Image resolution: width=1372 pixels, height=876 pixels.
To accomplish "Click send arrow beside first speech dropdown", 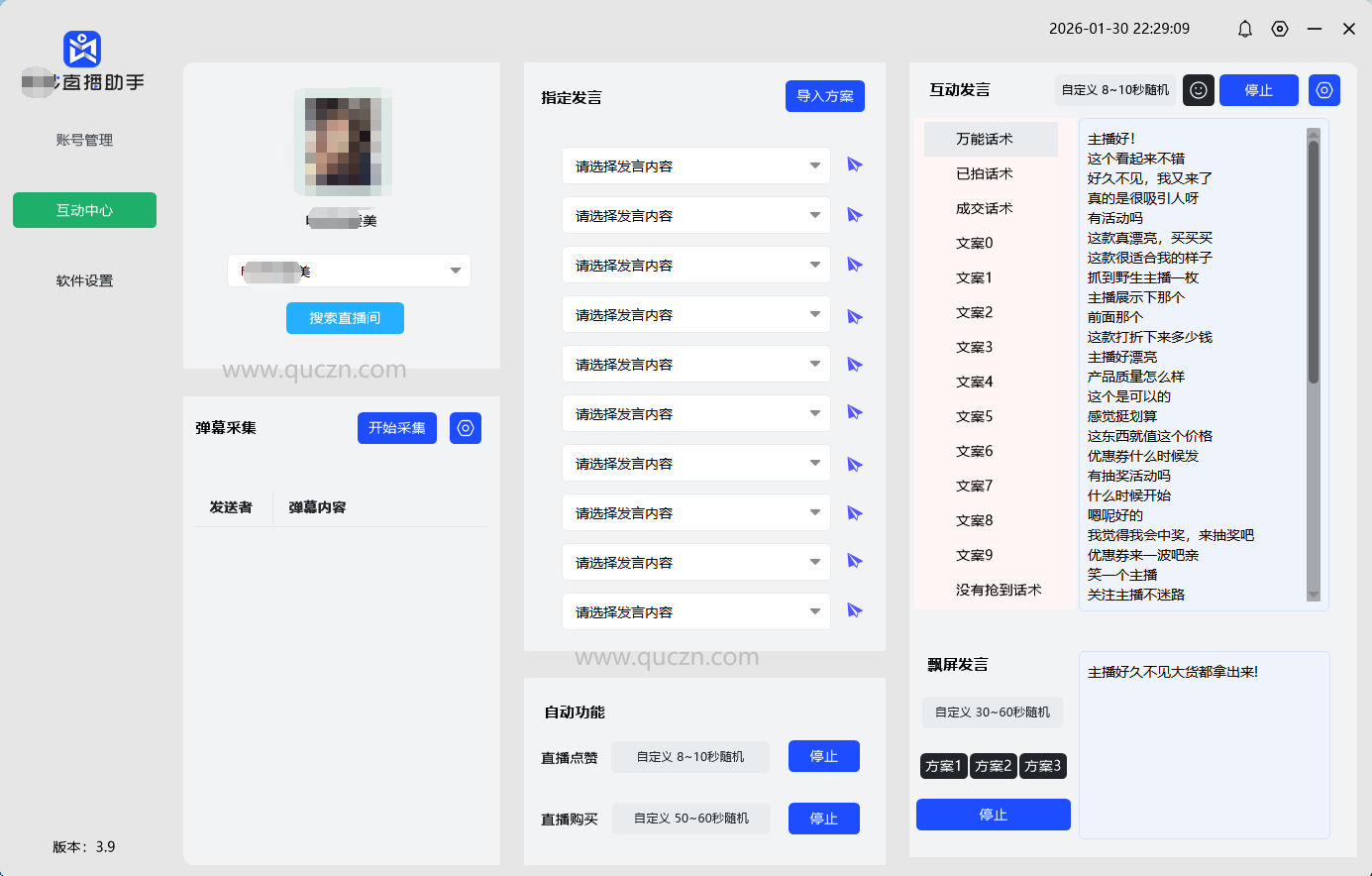I will pos(854,165).
